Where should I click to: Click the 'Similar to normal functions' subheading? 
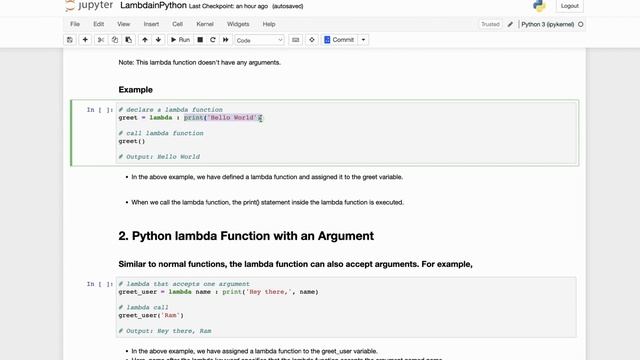click(296, 264)
